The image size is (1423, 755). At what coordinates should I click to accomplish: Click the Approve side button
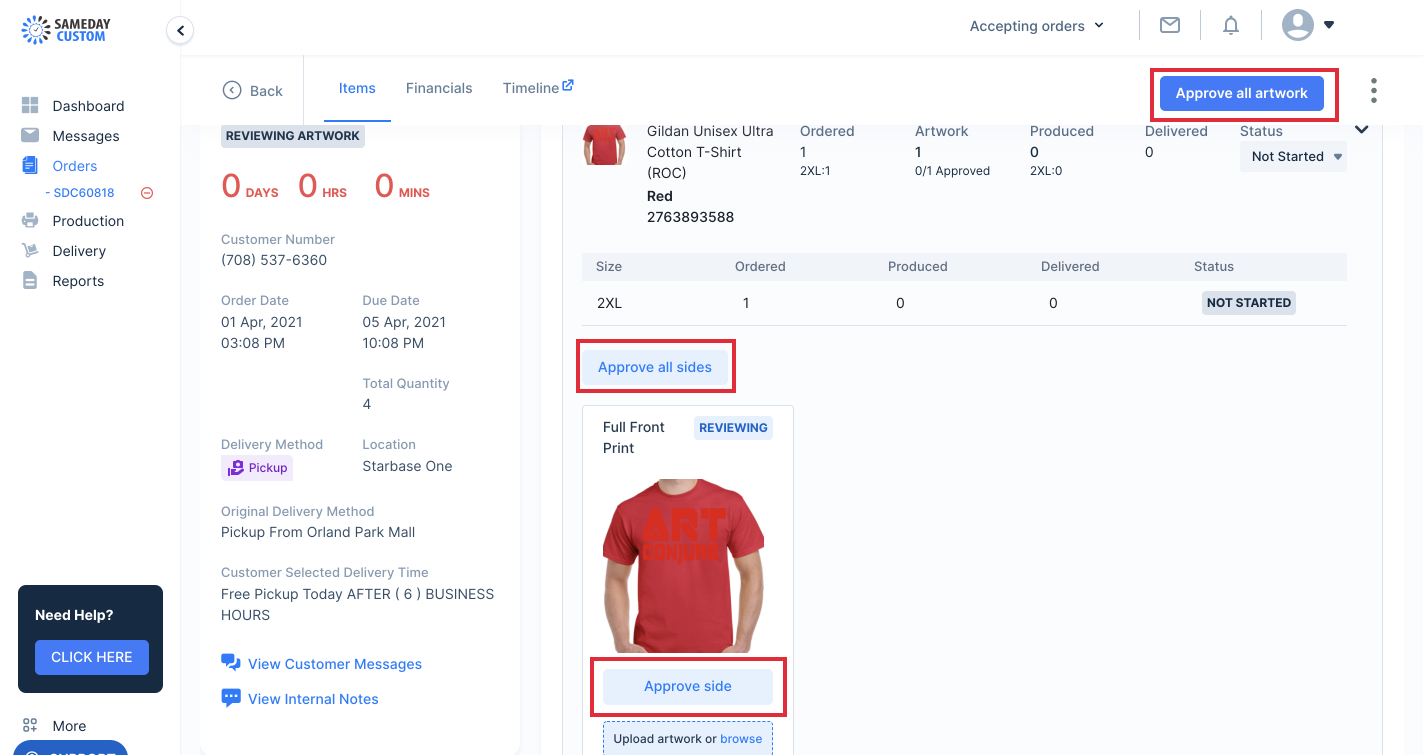pyautogui.click(x=688, y=686)
